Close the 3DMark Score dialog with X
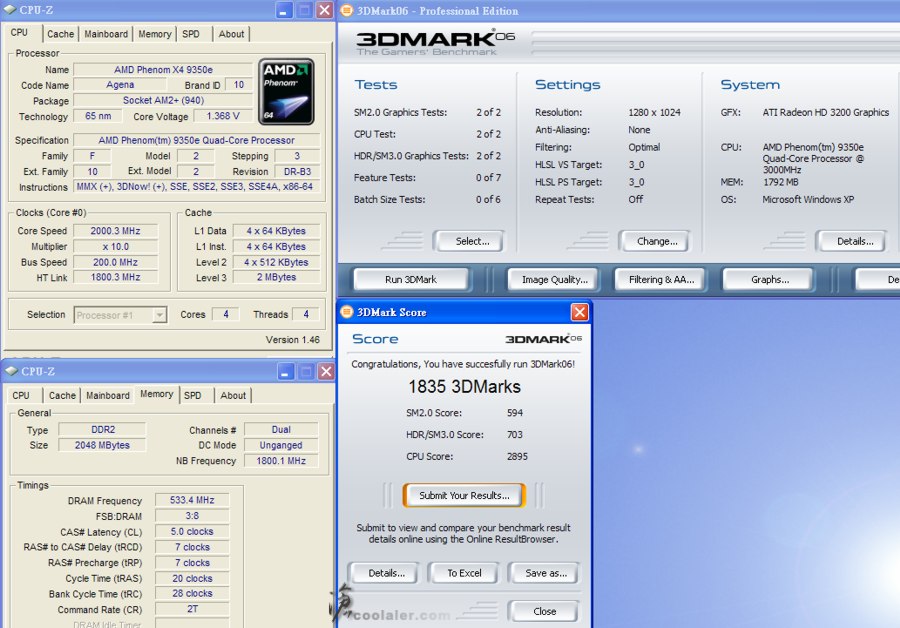 click(579, 312)
